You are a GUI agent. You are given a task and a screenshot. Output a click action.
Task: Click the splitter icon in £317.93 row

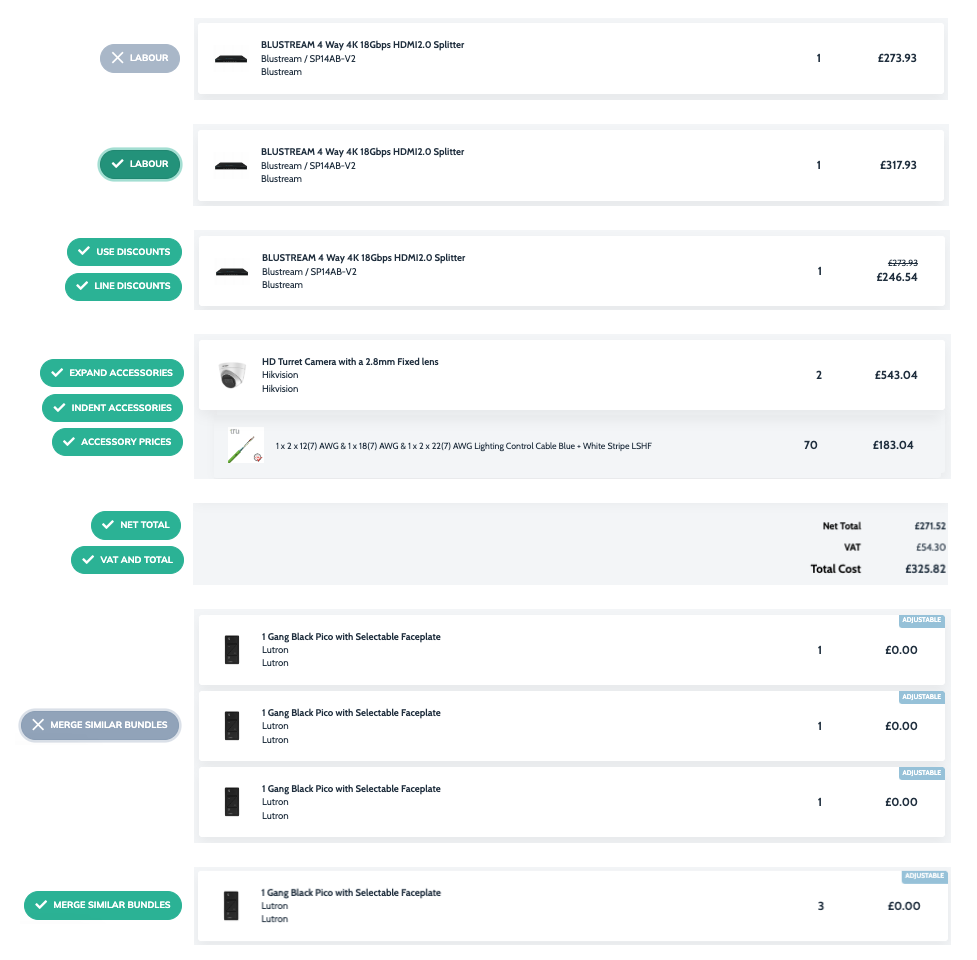pyautogui.click(x=231, y=165)
